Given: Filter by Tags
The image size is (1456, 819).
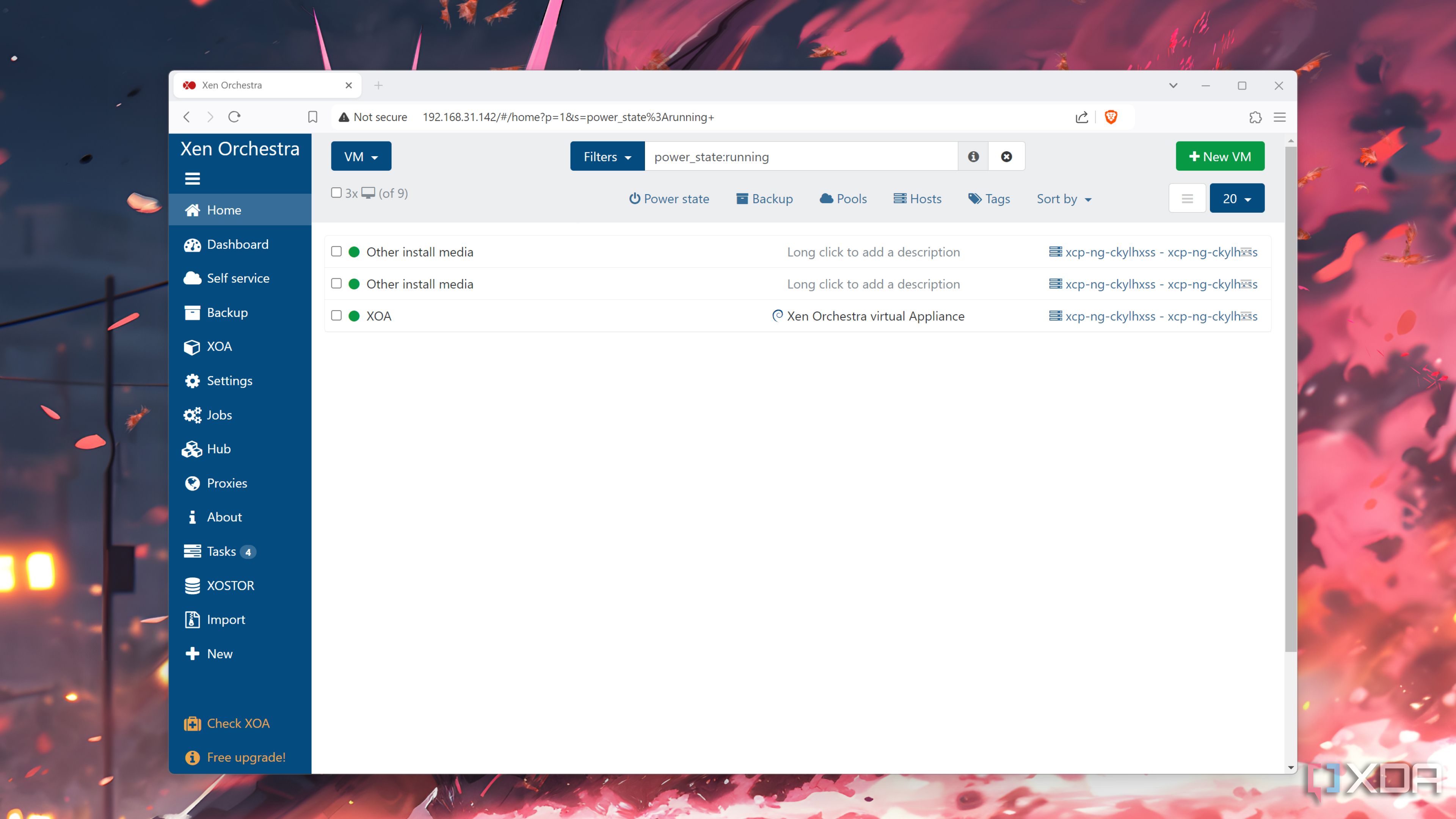Looking at the screenshot, I should click(x=988, y=199).
